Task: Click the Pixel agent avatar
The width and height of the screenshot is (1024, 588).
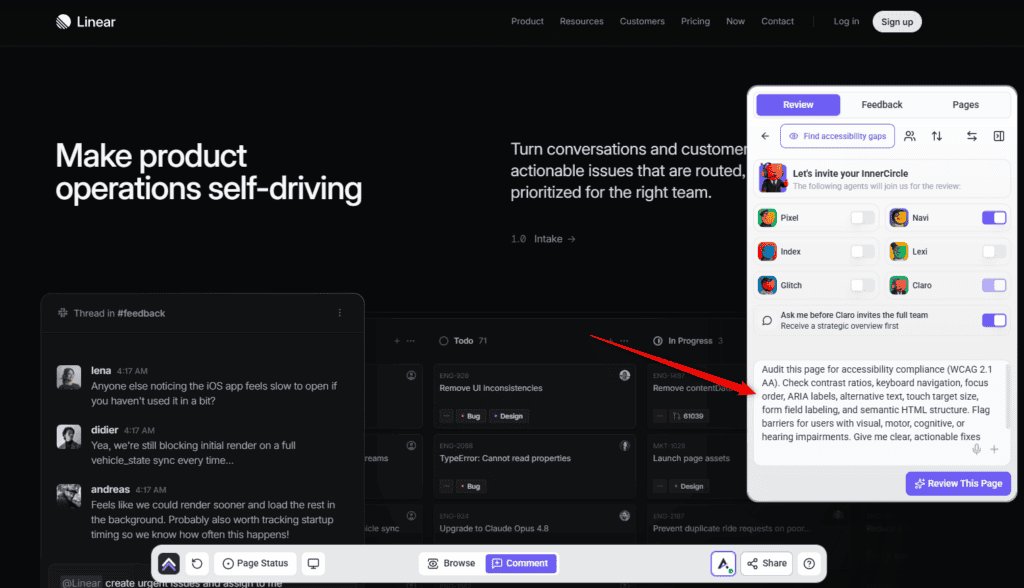Action: [767, 218]
